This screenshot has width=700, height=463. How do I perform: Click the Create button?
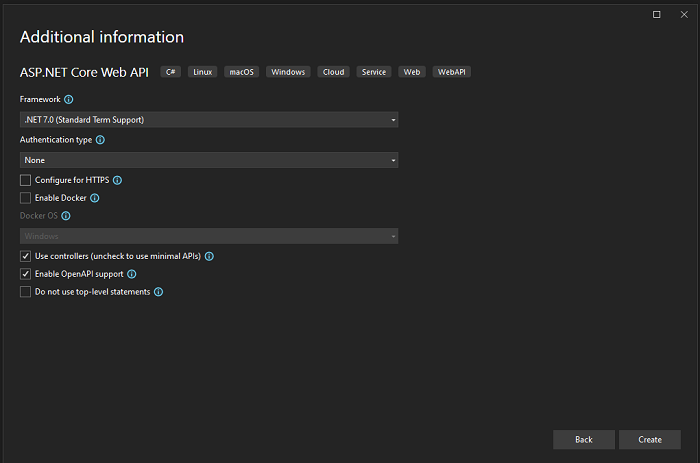click(650, 440)
